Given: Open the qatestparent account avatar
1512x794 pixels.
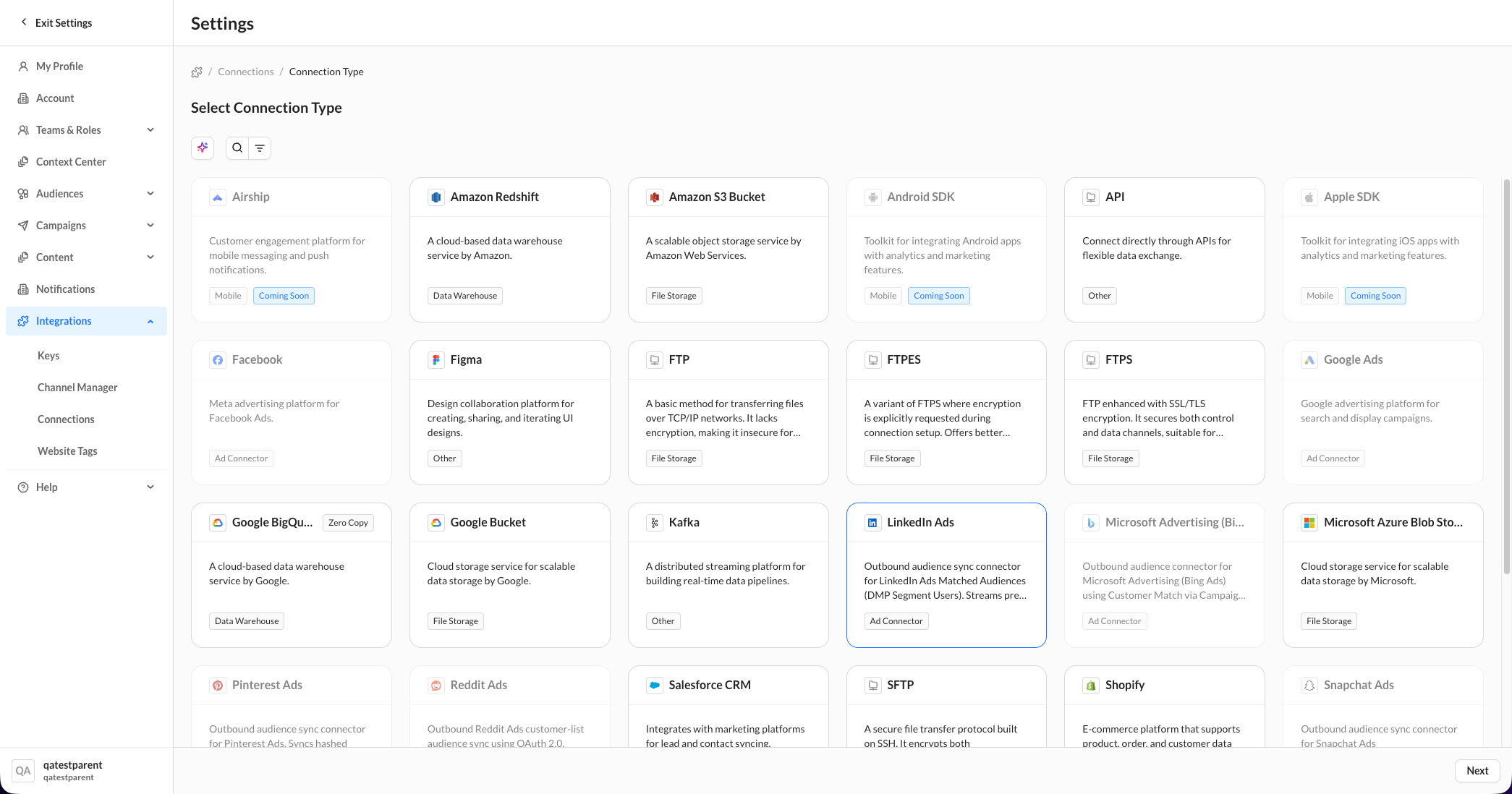Looking at the screenshot, I should coord(23,771).
